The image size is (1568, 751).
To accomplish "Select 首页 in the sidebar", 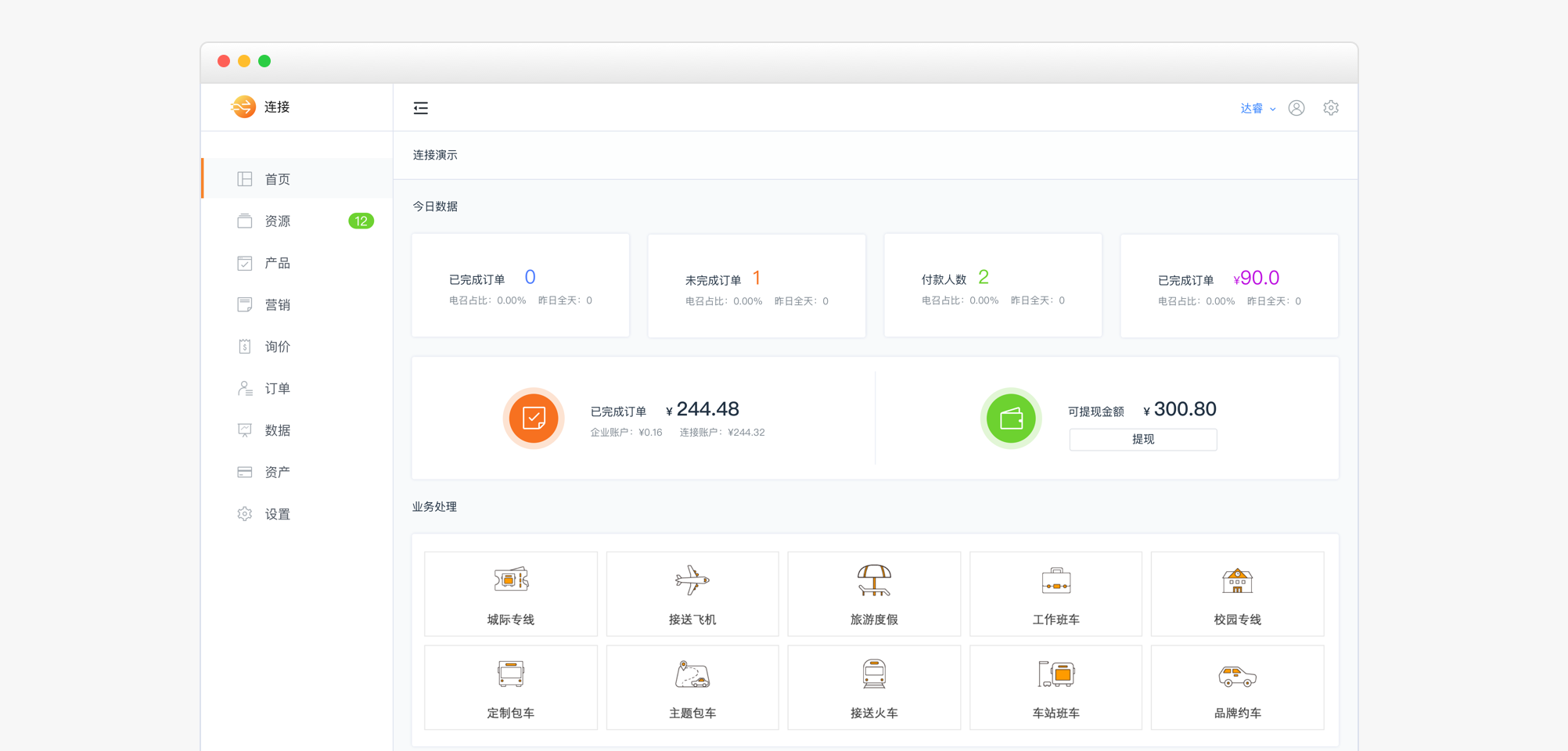I will click(x=277, y=179).
